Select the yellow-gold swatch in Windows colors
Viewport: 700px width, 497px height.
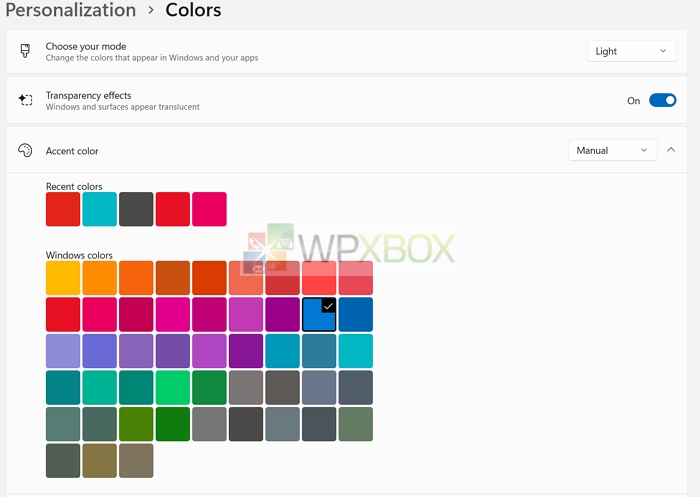[63, 278]
